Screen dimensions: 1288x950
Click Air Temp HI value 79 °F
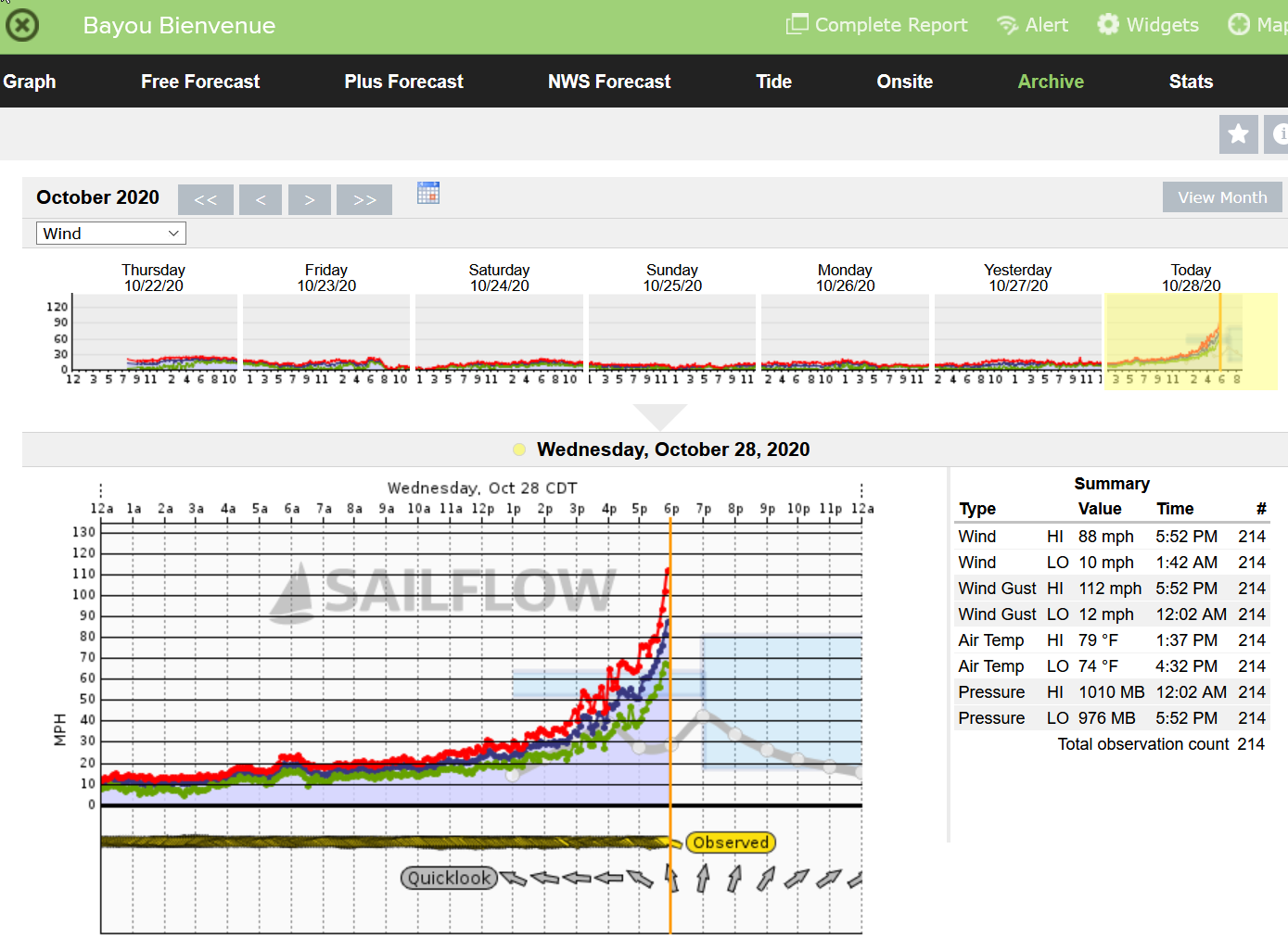1098,640
